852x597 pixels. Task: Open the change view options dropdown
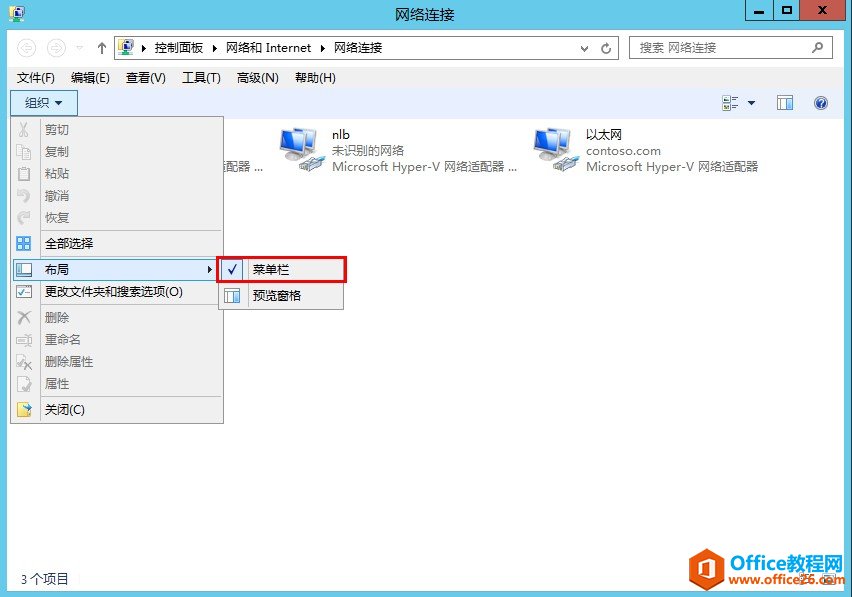point(750,102)
